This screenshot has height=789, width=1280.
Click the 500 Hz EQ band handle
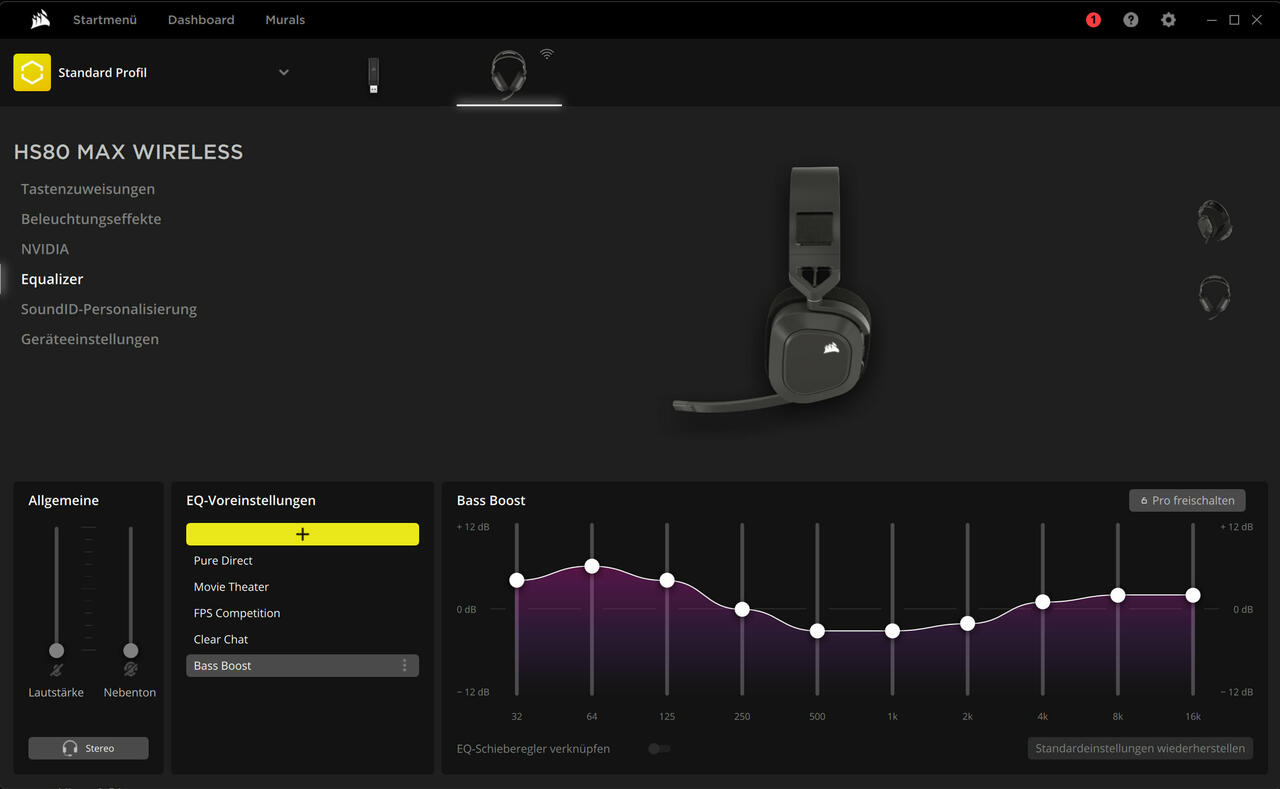817,631
